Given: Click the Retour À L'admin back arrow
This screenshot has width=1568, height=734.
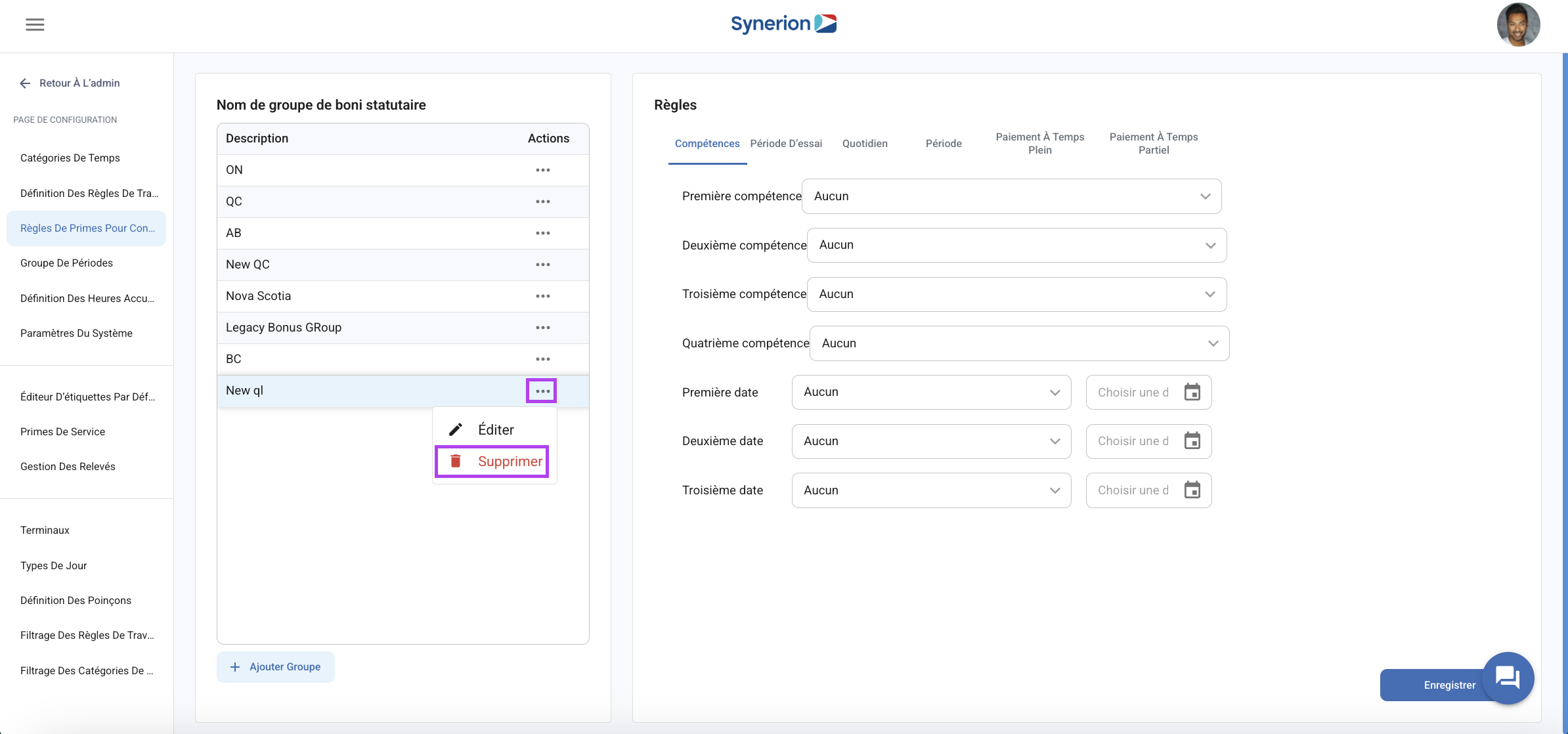Looking at the screenshot, I should [25, 83].
